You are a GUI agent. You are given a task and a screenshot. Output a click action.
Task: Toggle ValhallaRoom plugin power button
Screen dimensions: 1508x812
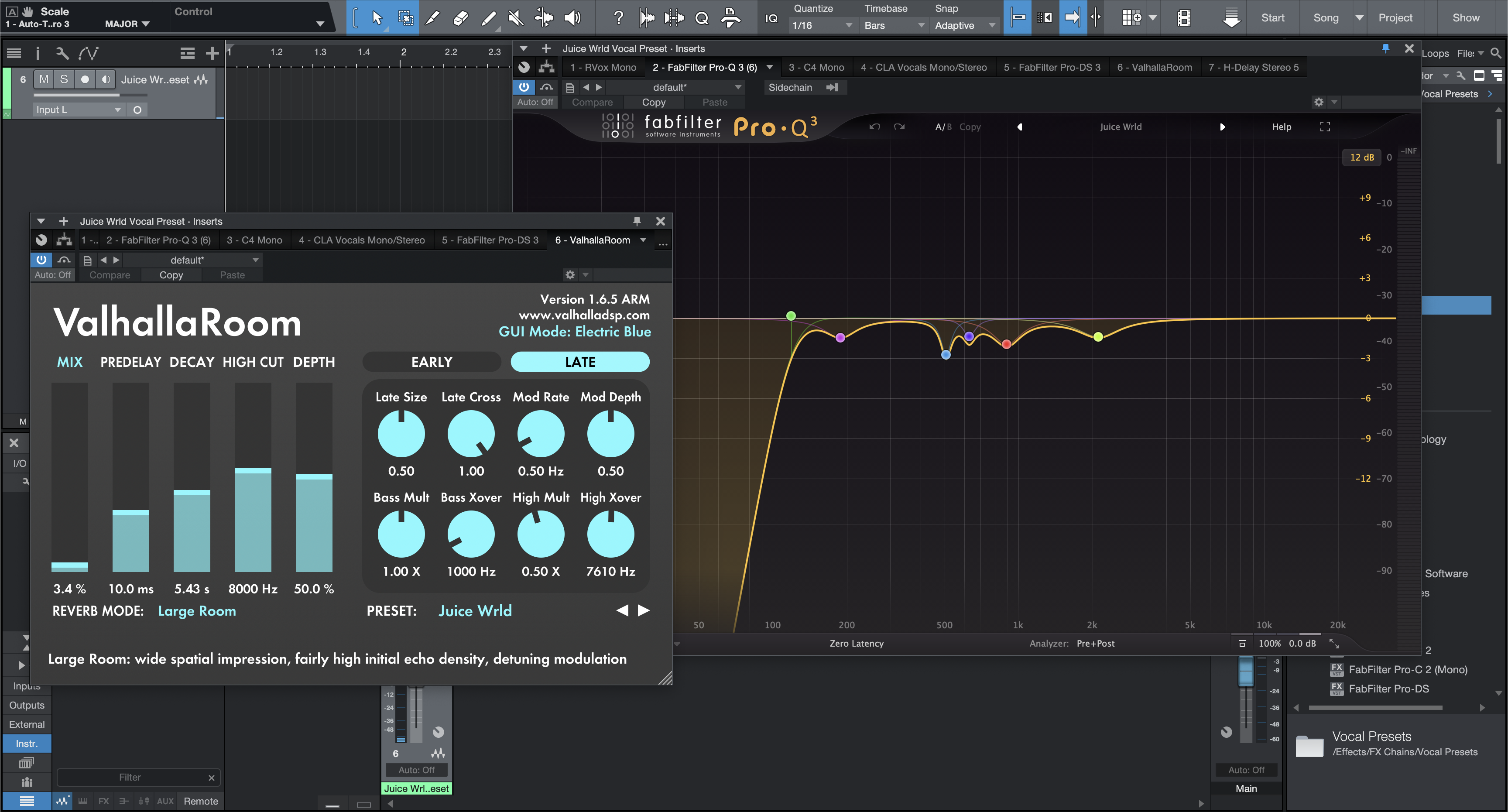(x=41, y=259)
